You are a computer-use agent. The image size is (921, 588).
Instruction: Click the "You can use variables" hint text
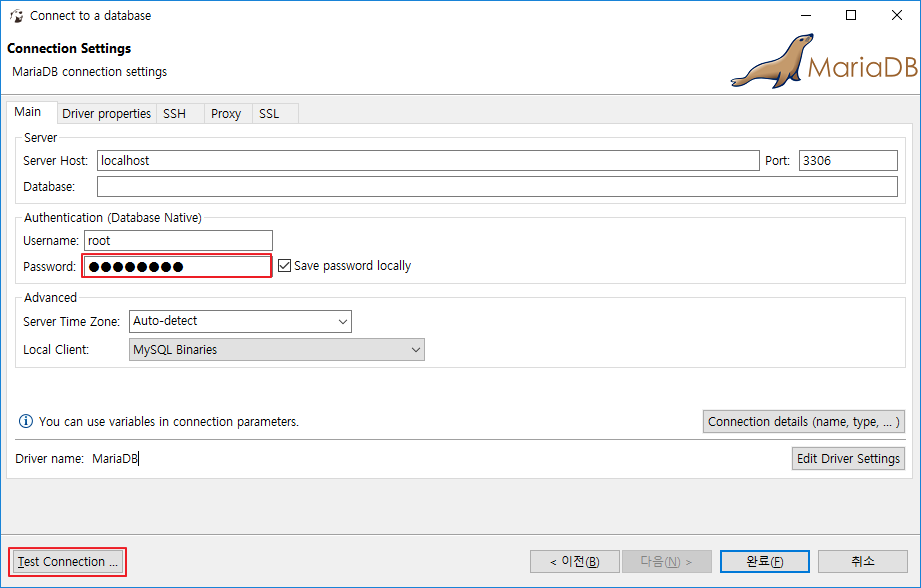coord(169,422)
